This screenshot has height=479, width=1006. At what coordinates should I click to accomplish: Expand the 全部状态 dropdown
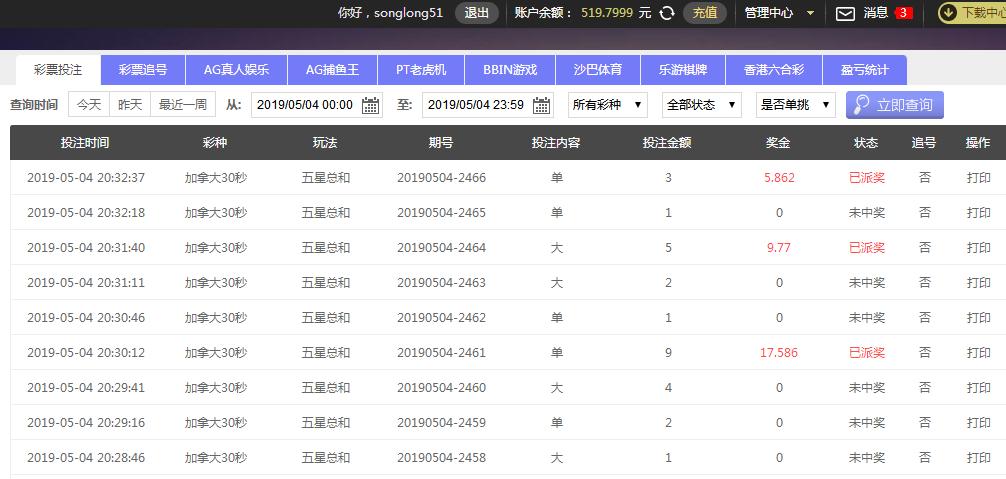(702, 105)
